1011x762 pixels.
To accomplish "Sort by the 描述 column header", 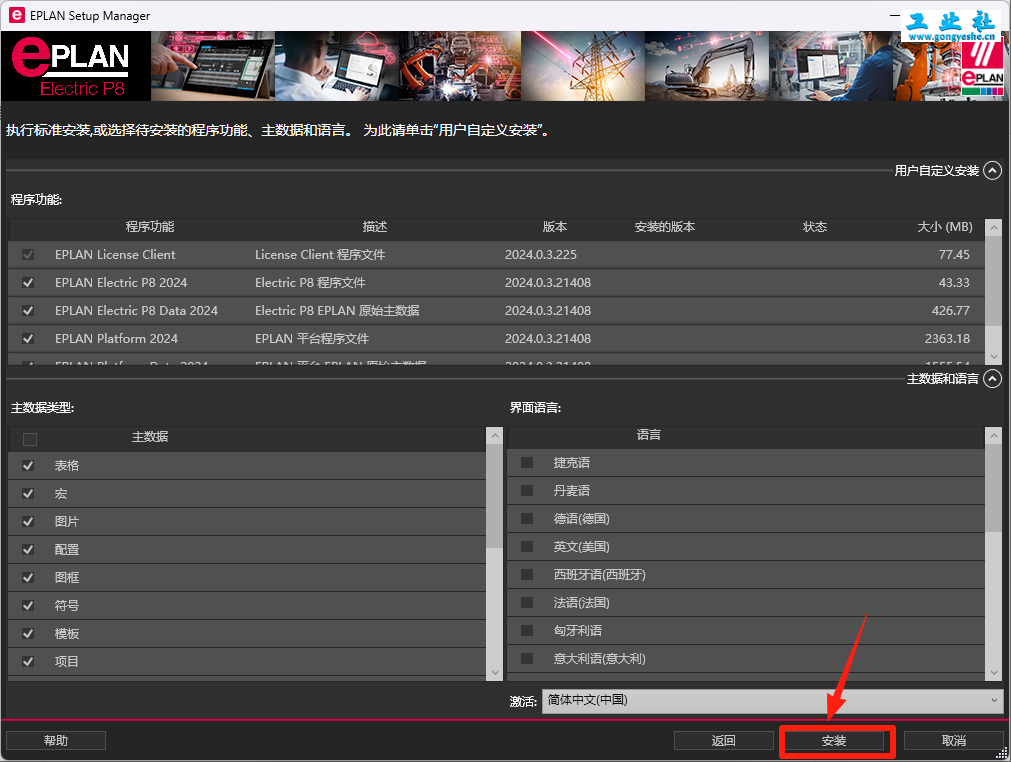I will point(375,227).
